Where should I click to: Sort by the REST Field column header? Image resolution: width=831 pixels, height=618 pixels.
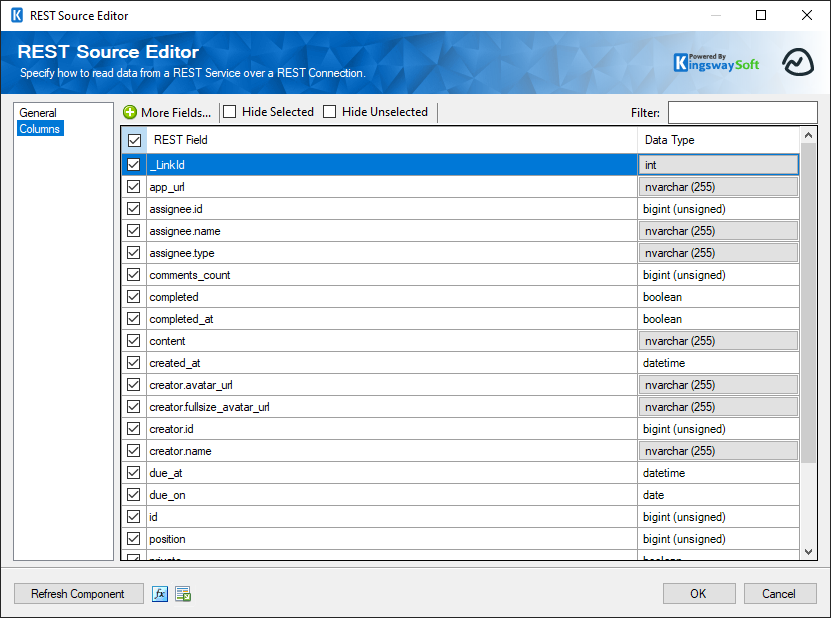392,140
